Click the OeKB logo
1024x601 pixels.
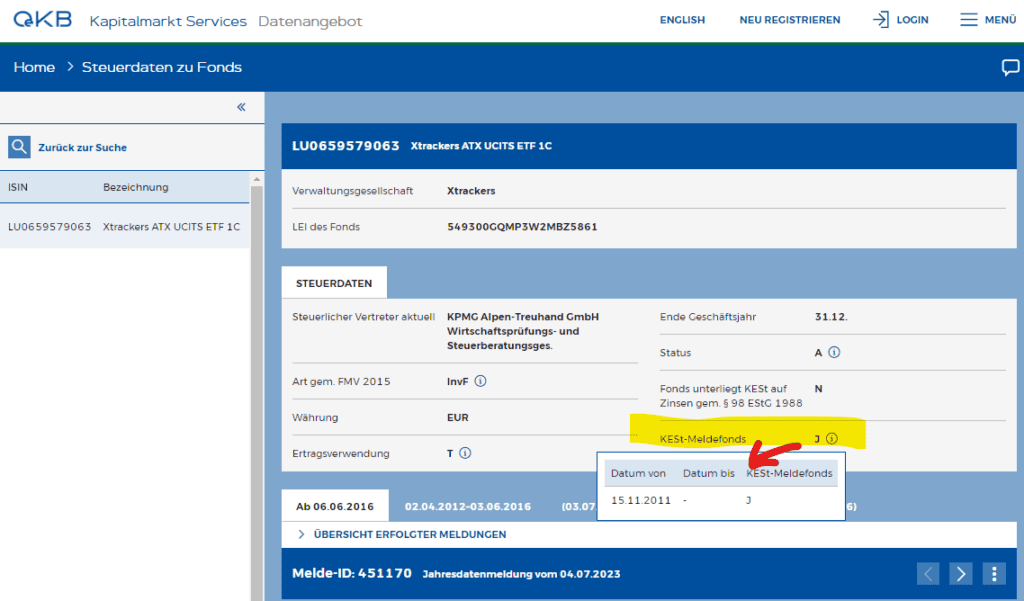pos(42,20)
